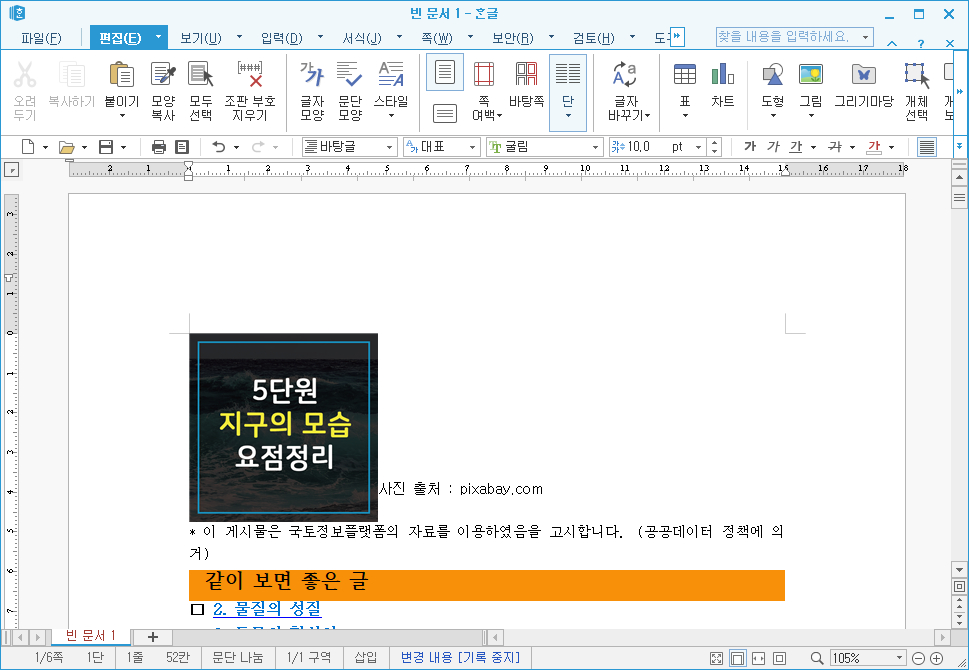Toggle justify paragraph alignment button
969x670 pixels.
click(x=926, y=147)
